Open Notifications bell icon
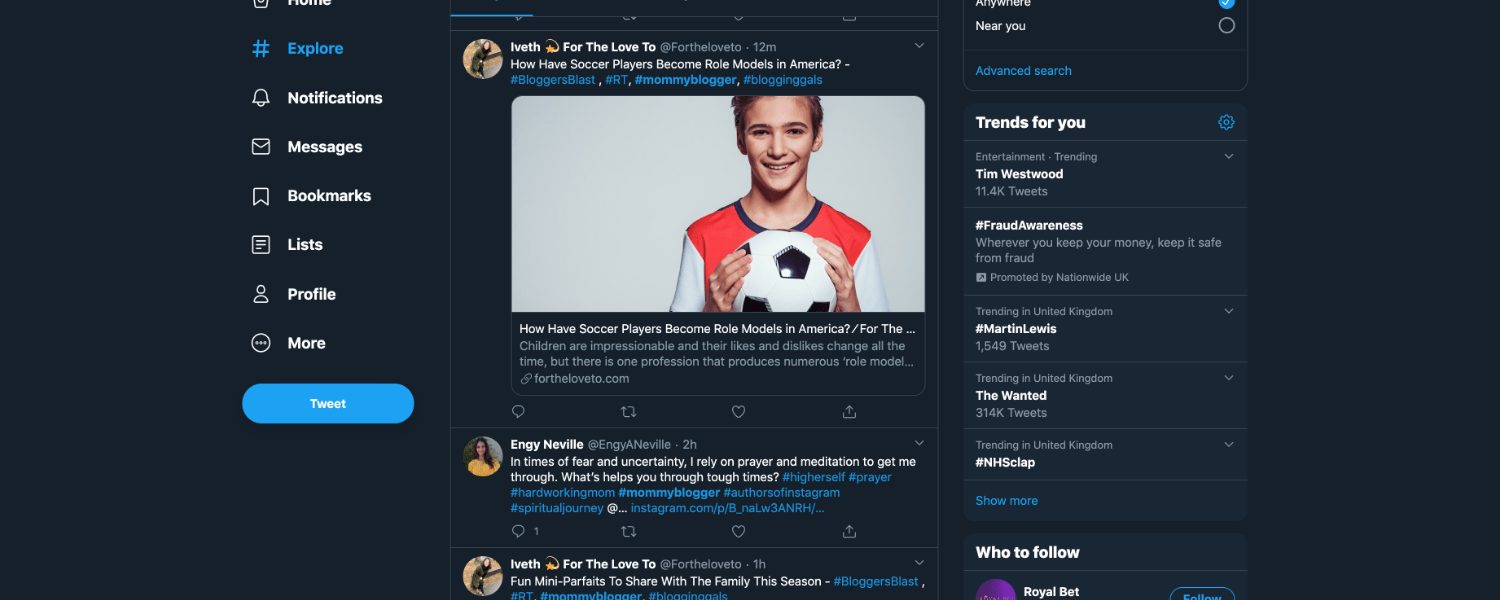 tap(261, 98)
